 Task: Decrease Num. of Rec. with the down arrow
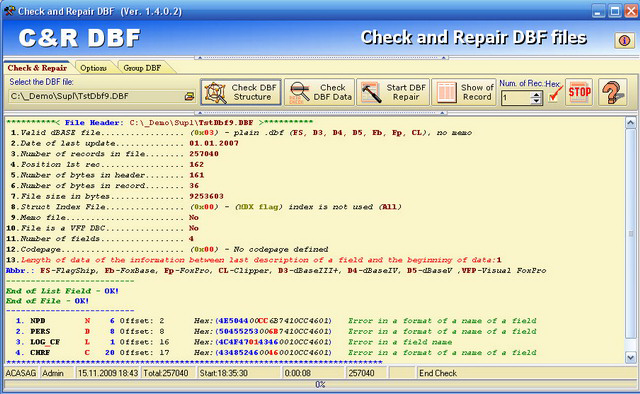pyautogui.click(x=536, y=101)
